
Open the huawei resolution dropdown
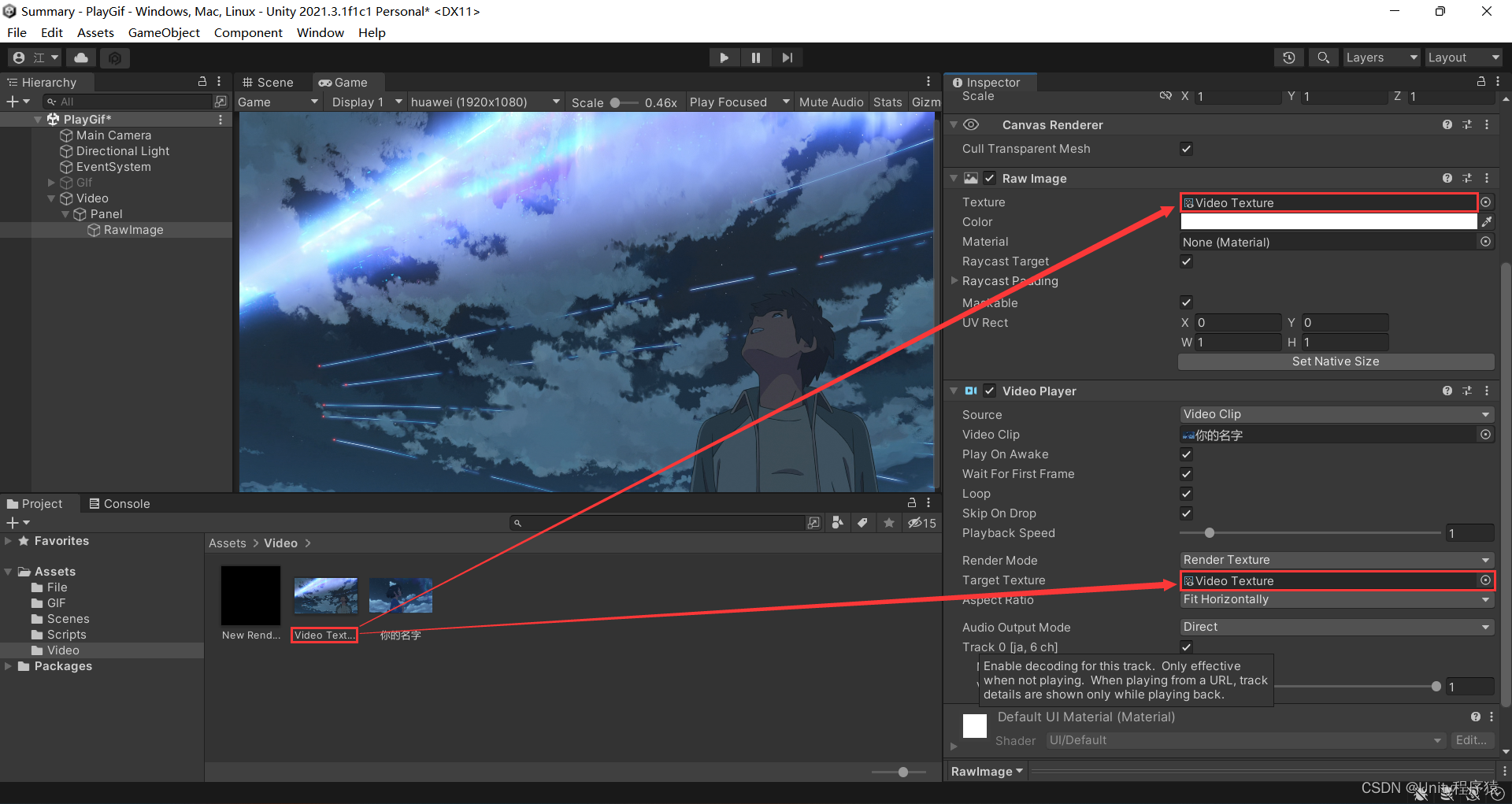(485, 102)
